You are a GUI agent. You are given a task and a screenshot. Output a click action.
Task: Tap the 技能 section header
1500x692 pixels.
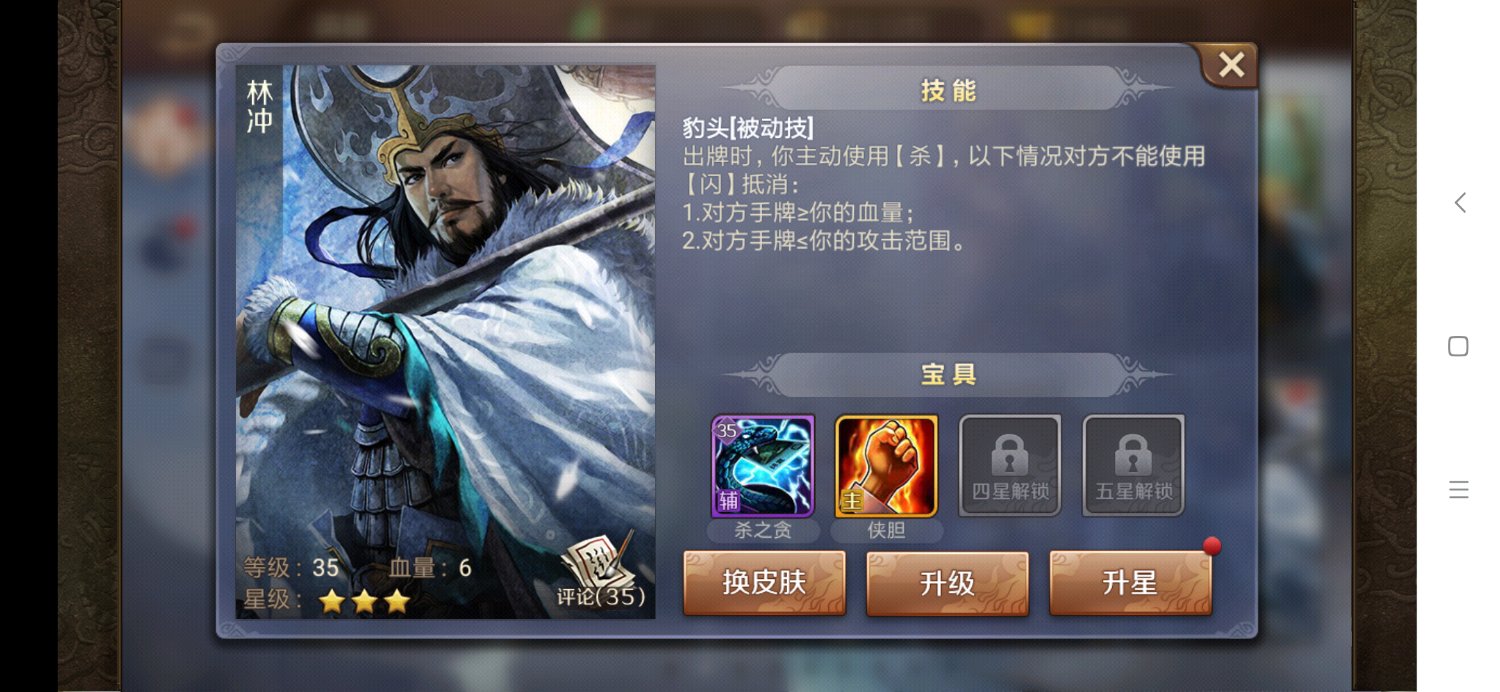point(947,91)
